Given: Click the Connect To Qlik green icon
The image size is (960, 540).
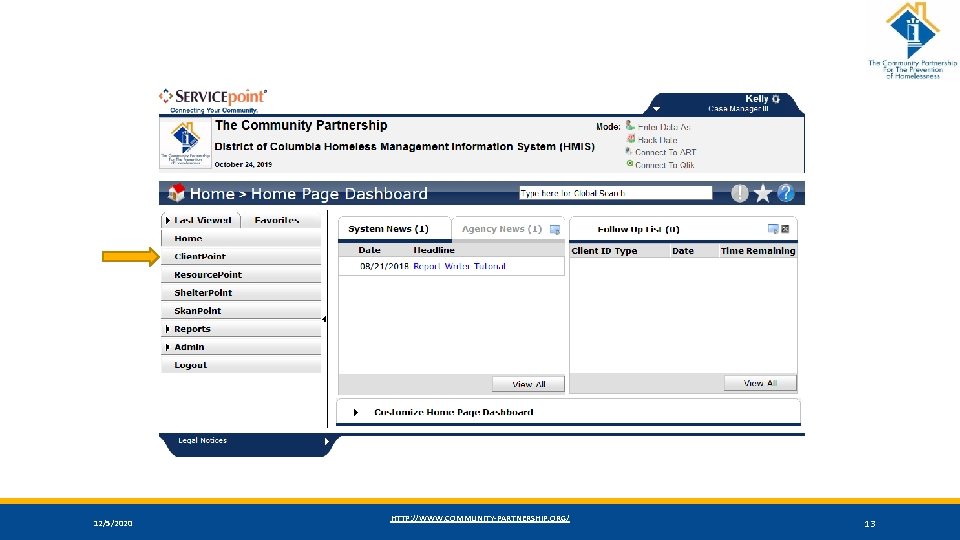Looking at the screenshot, I should [629, 164].
